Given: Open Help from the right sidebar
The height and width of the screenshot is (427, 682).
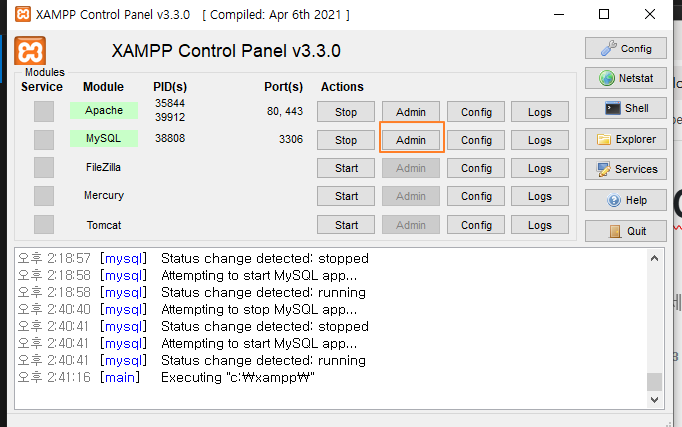Looking at the screenshot, I should [625, 200].
